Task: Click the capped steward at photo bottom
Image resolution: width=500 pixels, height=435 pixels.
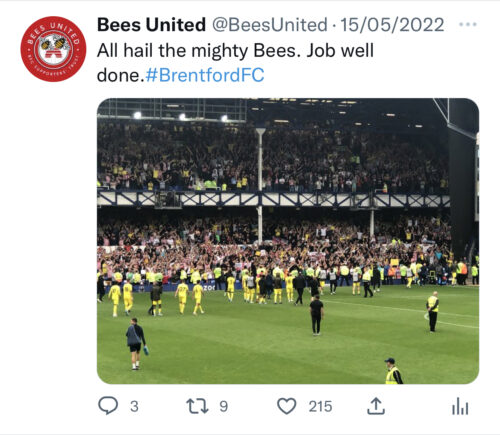Action: (x=393, y=371)
